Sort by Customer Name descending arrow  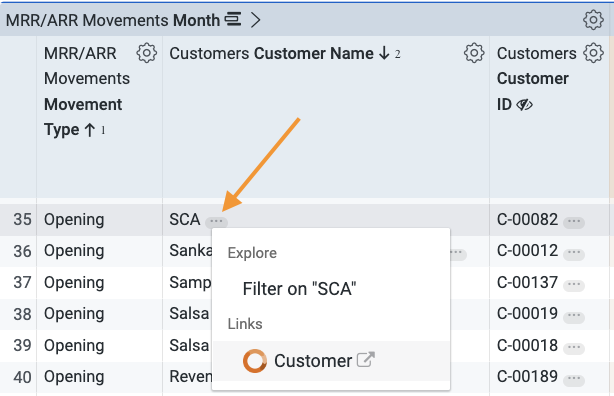tap(385, 53)
